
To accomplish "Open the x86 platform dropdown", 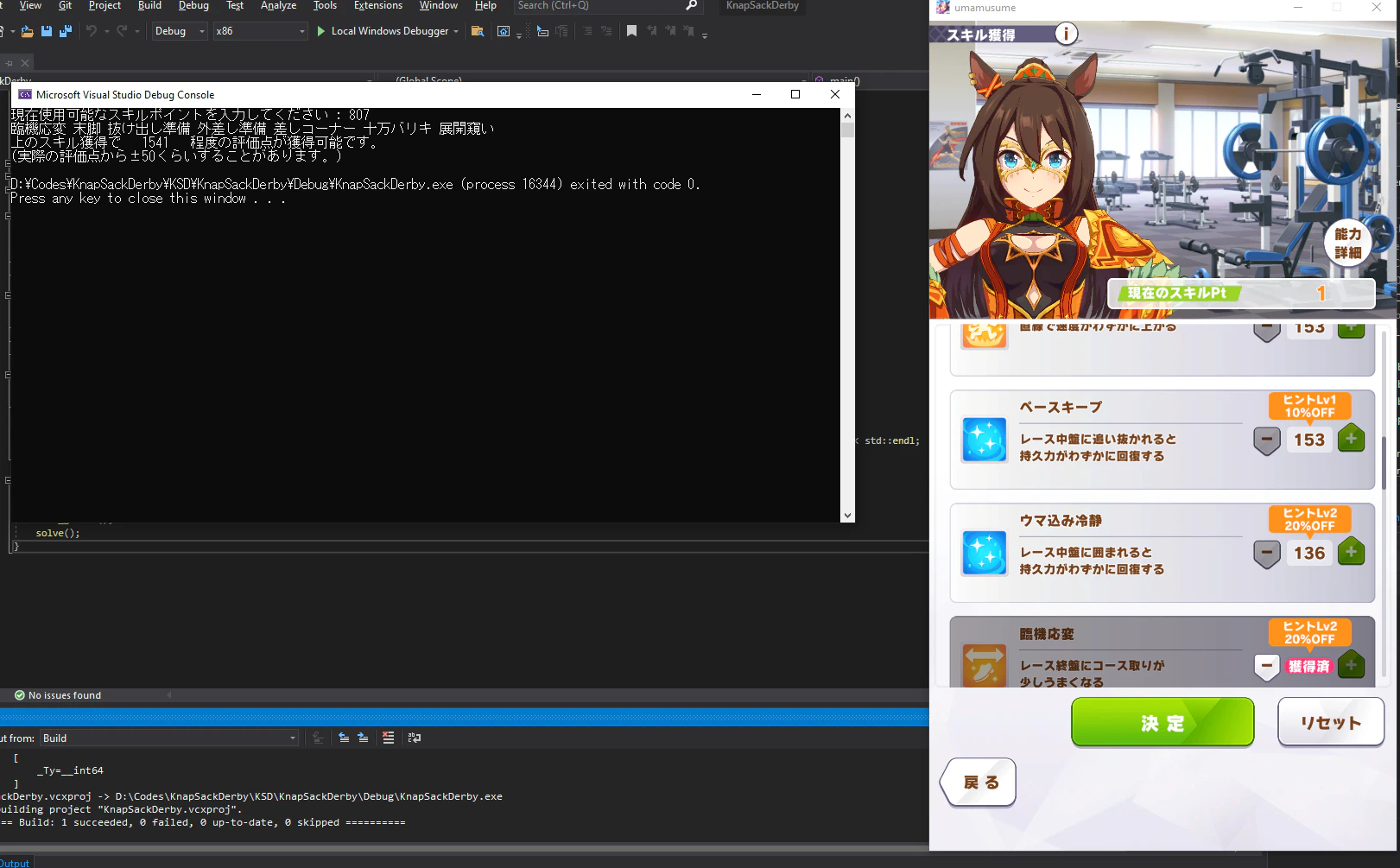I will click(x=260, y=31).
